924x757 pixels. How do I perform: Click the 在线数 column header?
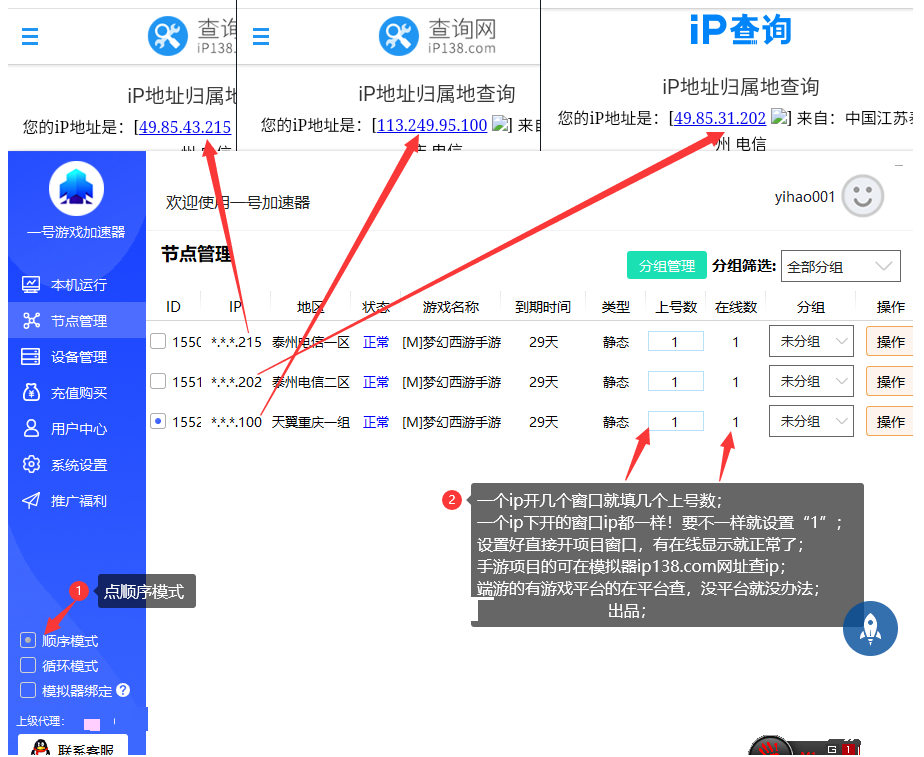735,306
